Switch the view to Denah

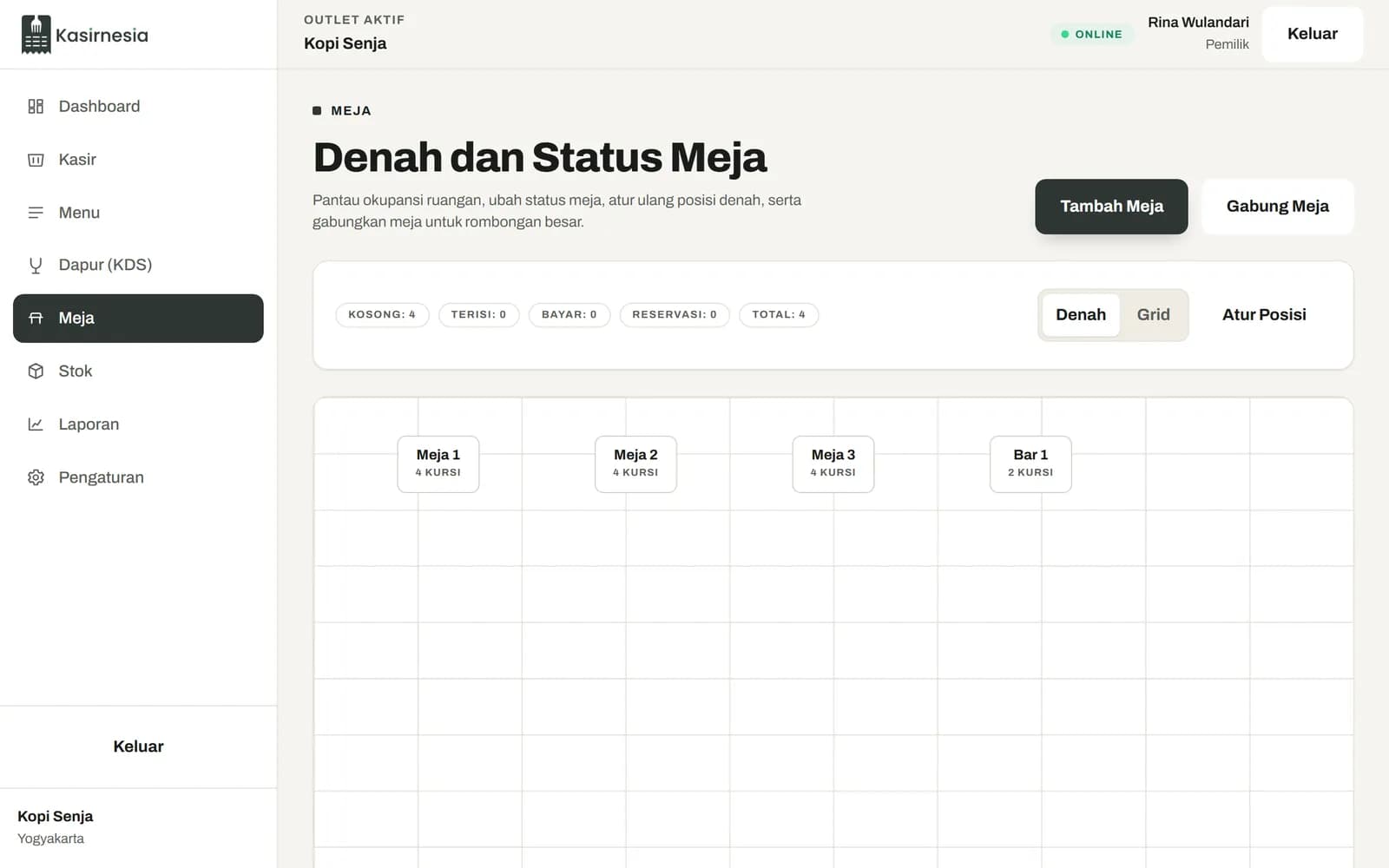tap(1081, 315)
